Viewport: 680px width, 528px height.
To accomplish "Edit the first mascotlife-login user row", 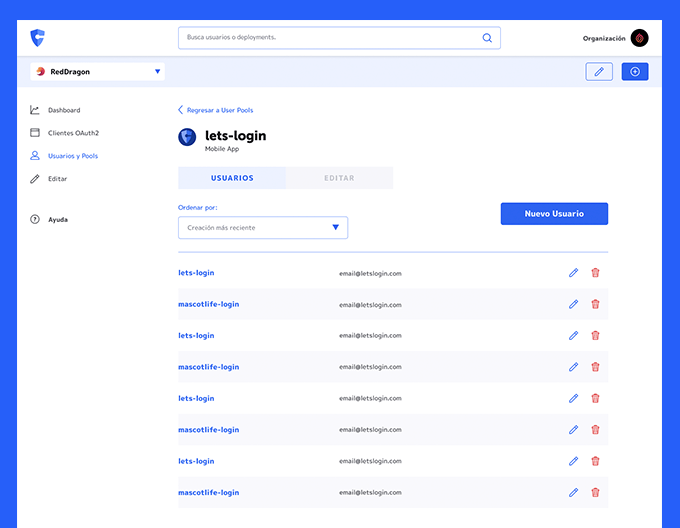I will (x=573, y=304).
